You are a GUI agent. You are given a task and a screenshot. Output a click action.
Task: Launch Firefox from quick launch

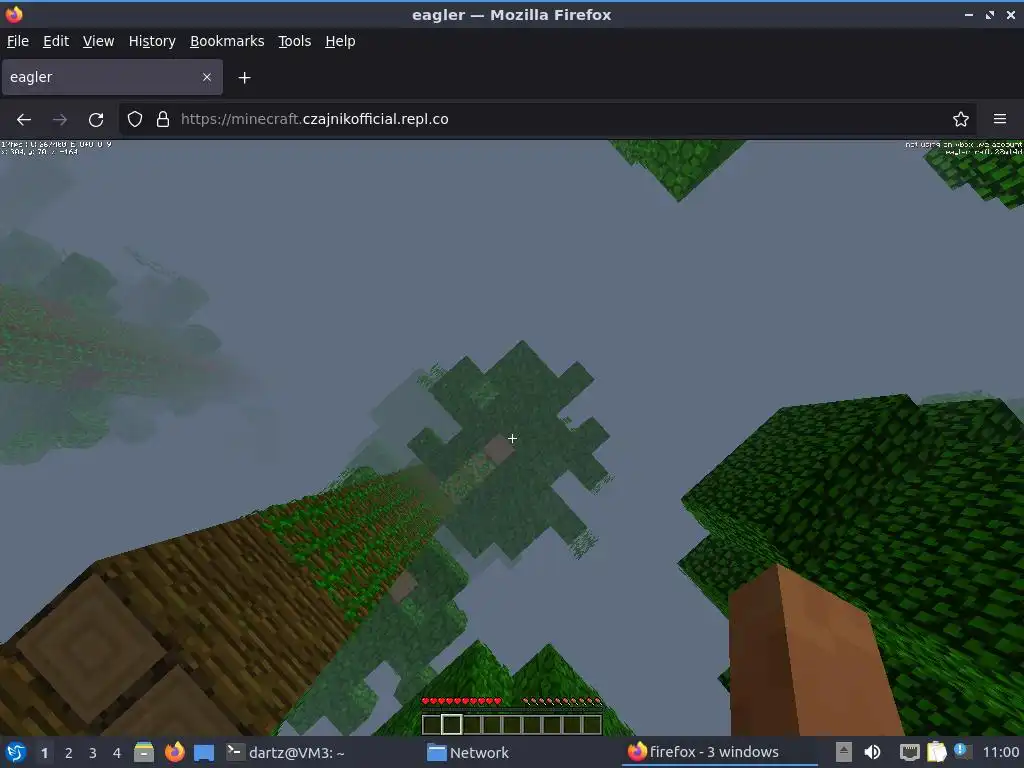click(174, 752)
